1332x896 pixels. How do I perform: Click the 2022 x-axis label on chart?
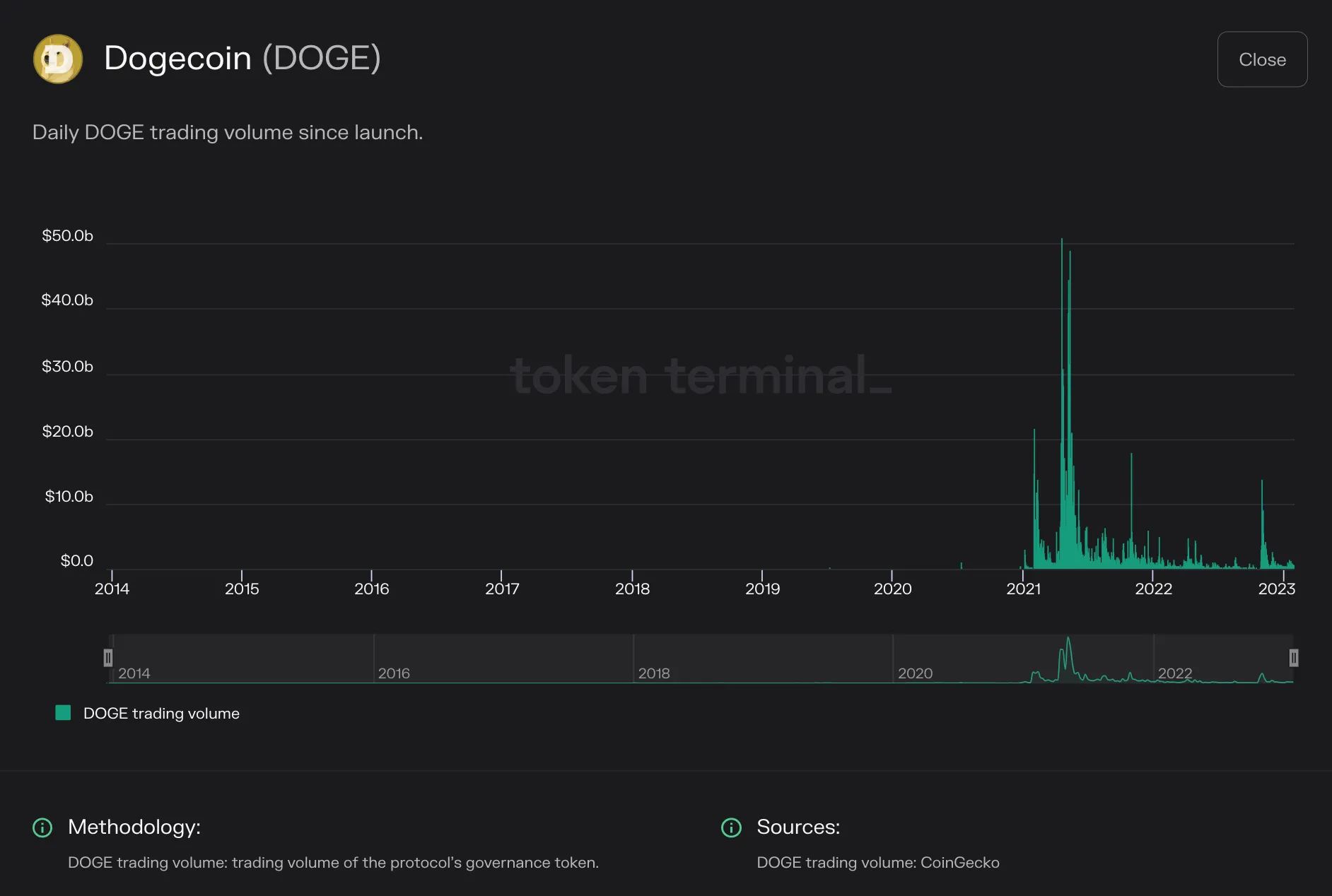coord(1153,589)
